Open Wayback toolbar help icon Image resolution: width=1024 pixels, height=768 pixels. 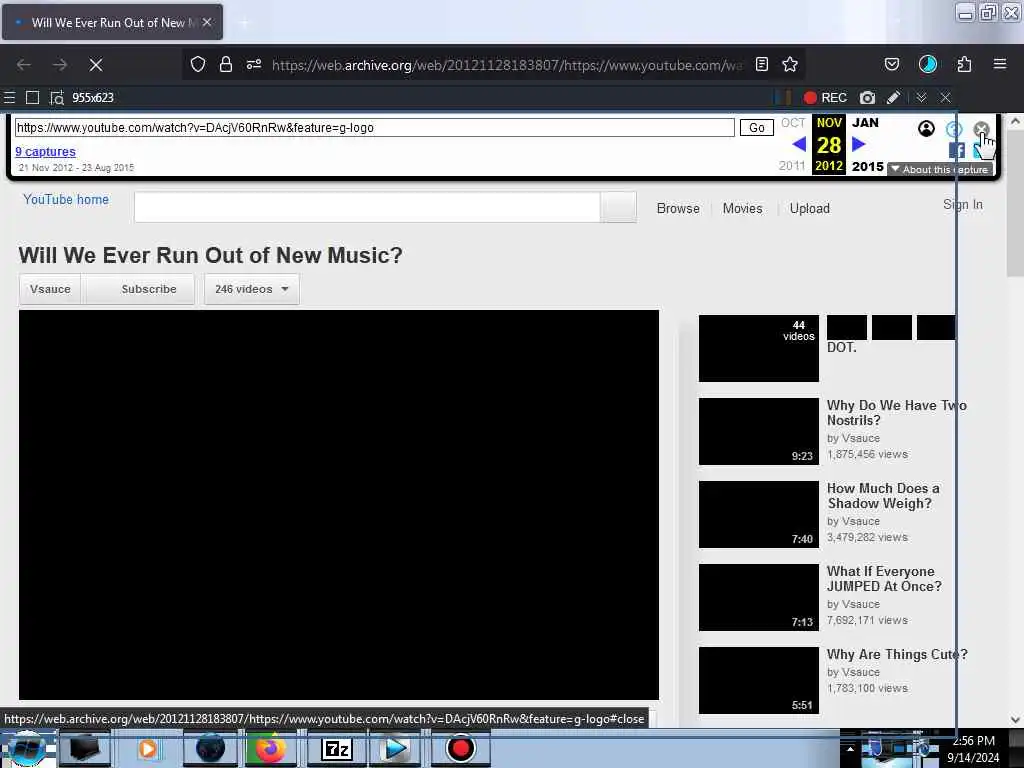954,129
